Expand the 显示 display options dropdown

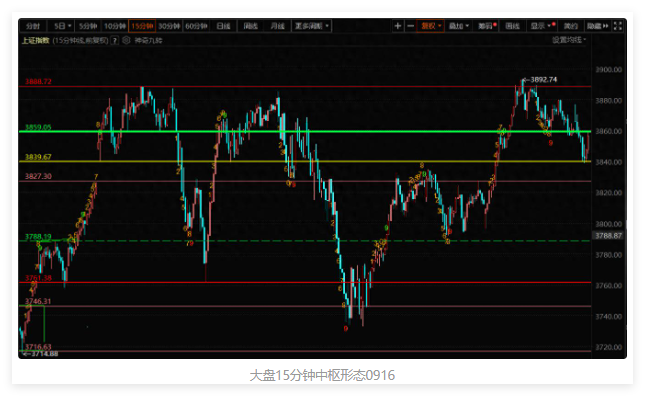point(542,26)
